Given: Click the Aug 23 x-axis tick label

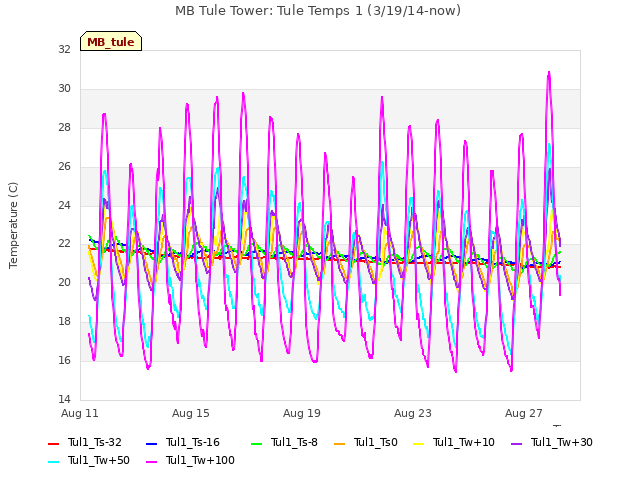Looking at the screenshot, I should pos(413,413).
